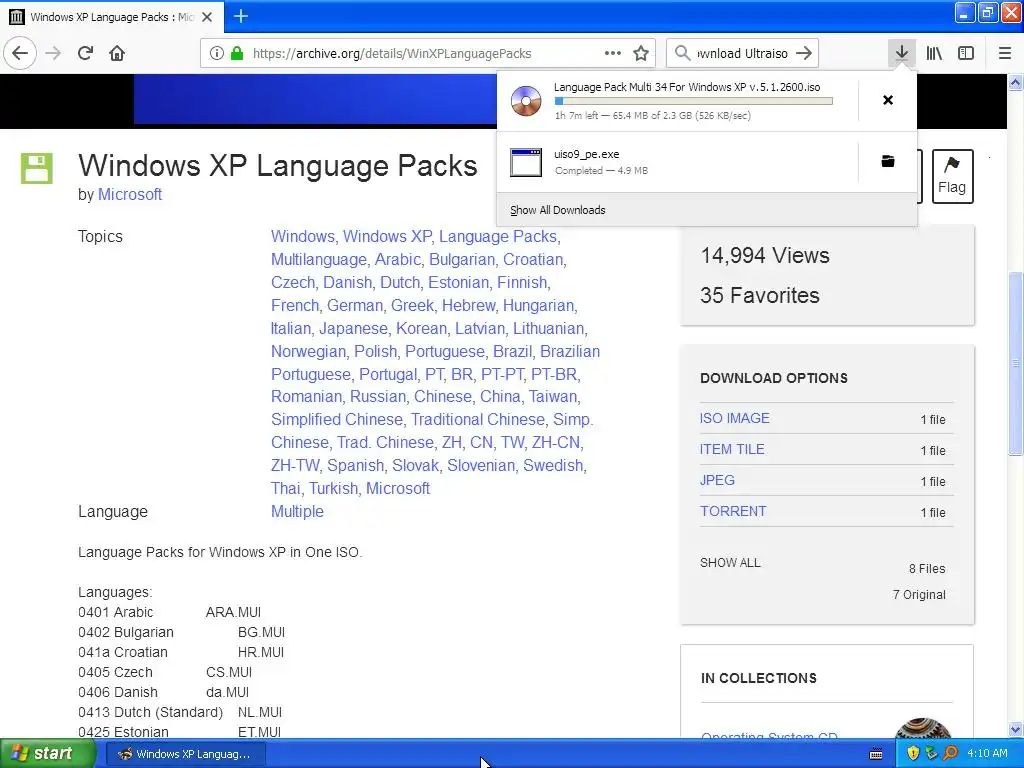Click SHOW ALL download files
Screen dimensions: 1024x768
click(x=730, y=563)
